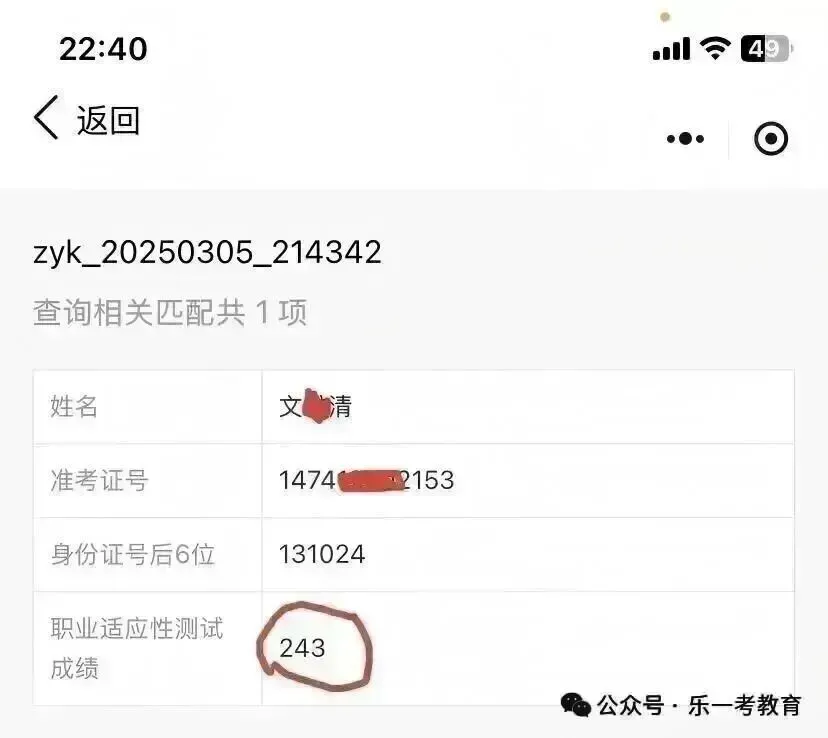The image size is (828, 738).
Task: Click the 返回 back label
Action: click(108, 120)
